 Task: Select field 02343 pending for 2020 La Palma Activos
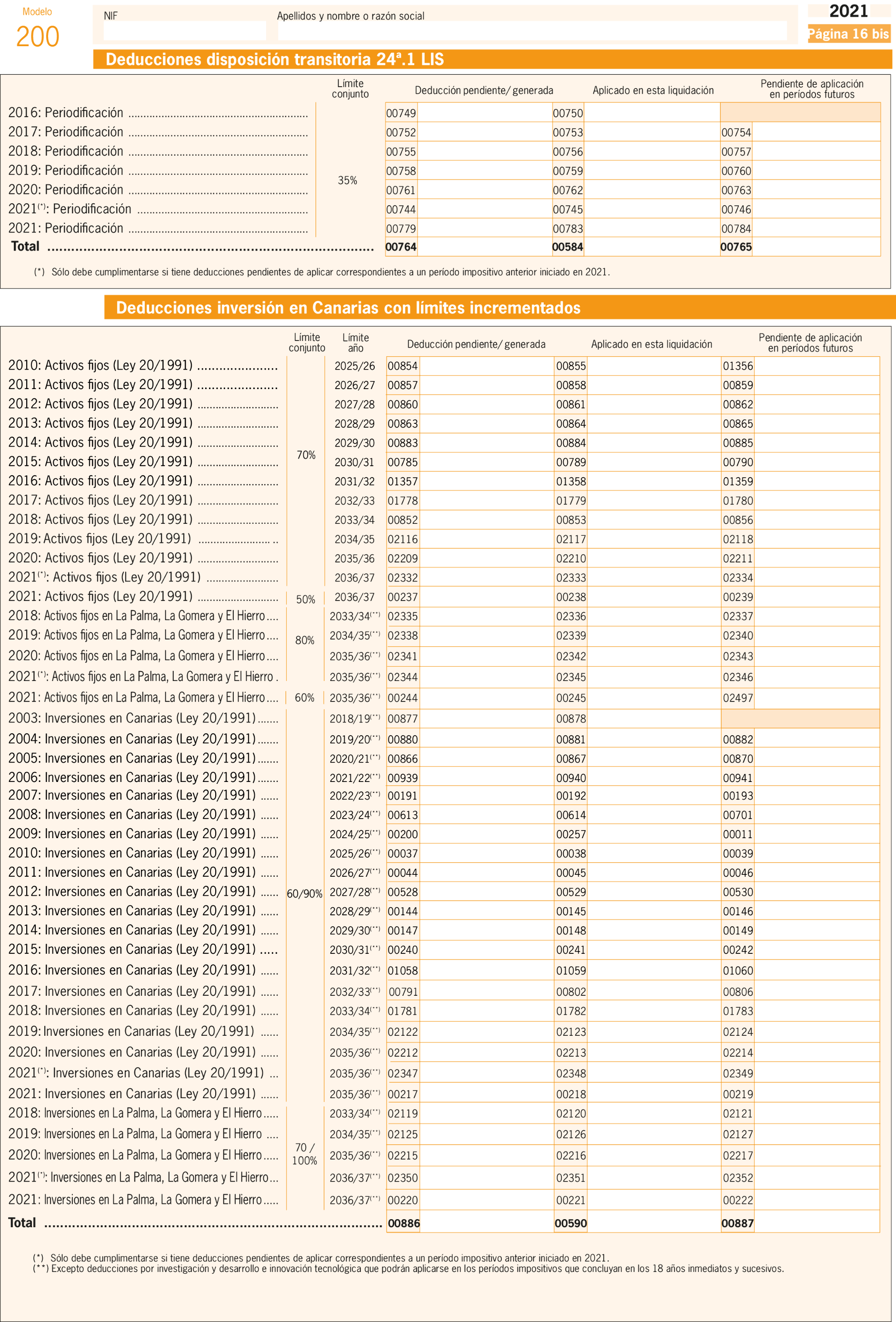click(816, 656)
